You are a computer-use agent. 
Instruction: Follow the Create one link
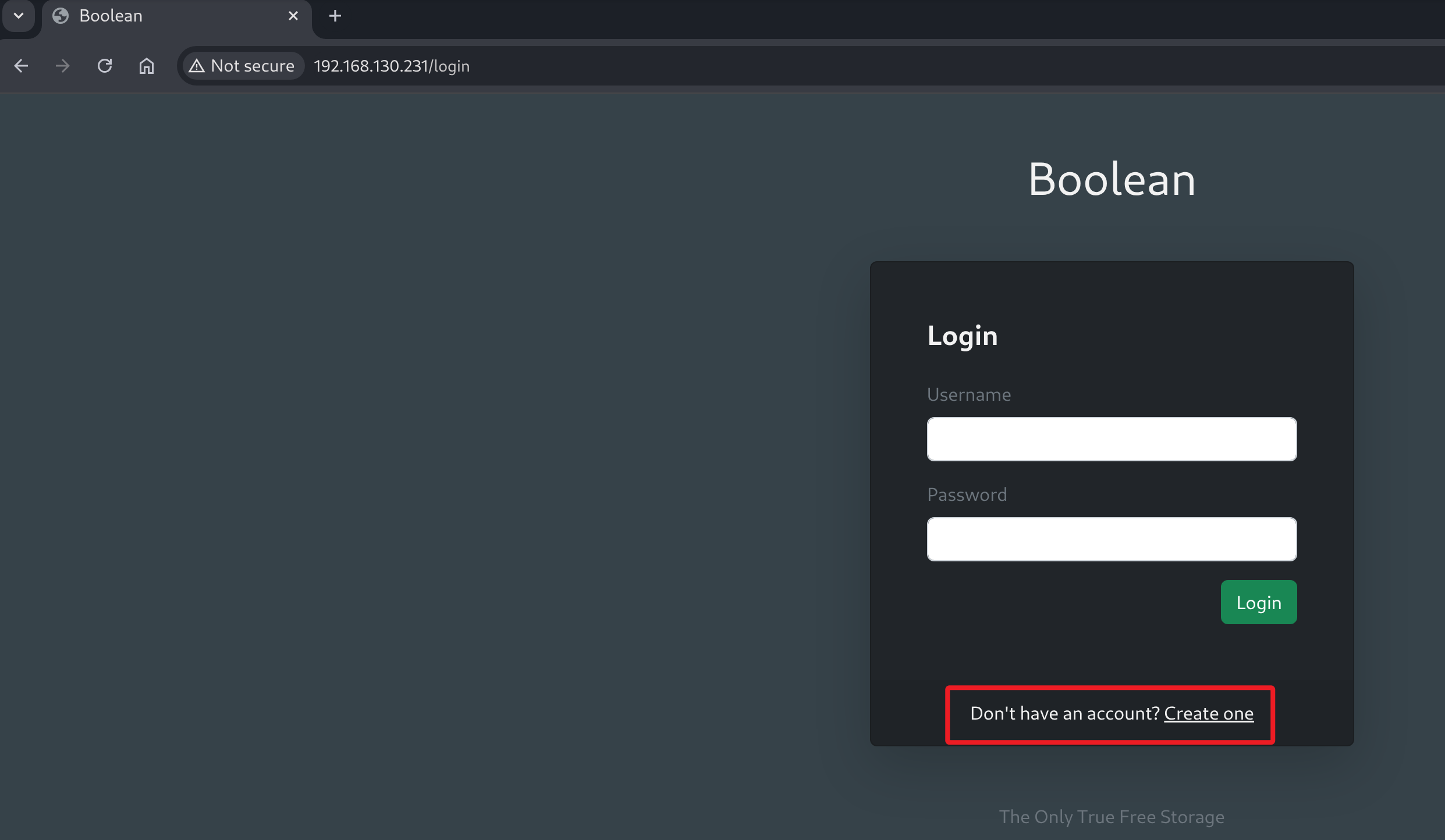click(1209, 713)
